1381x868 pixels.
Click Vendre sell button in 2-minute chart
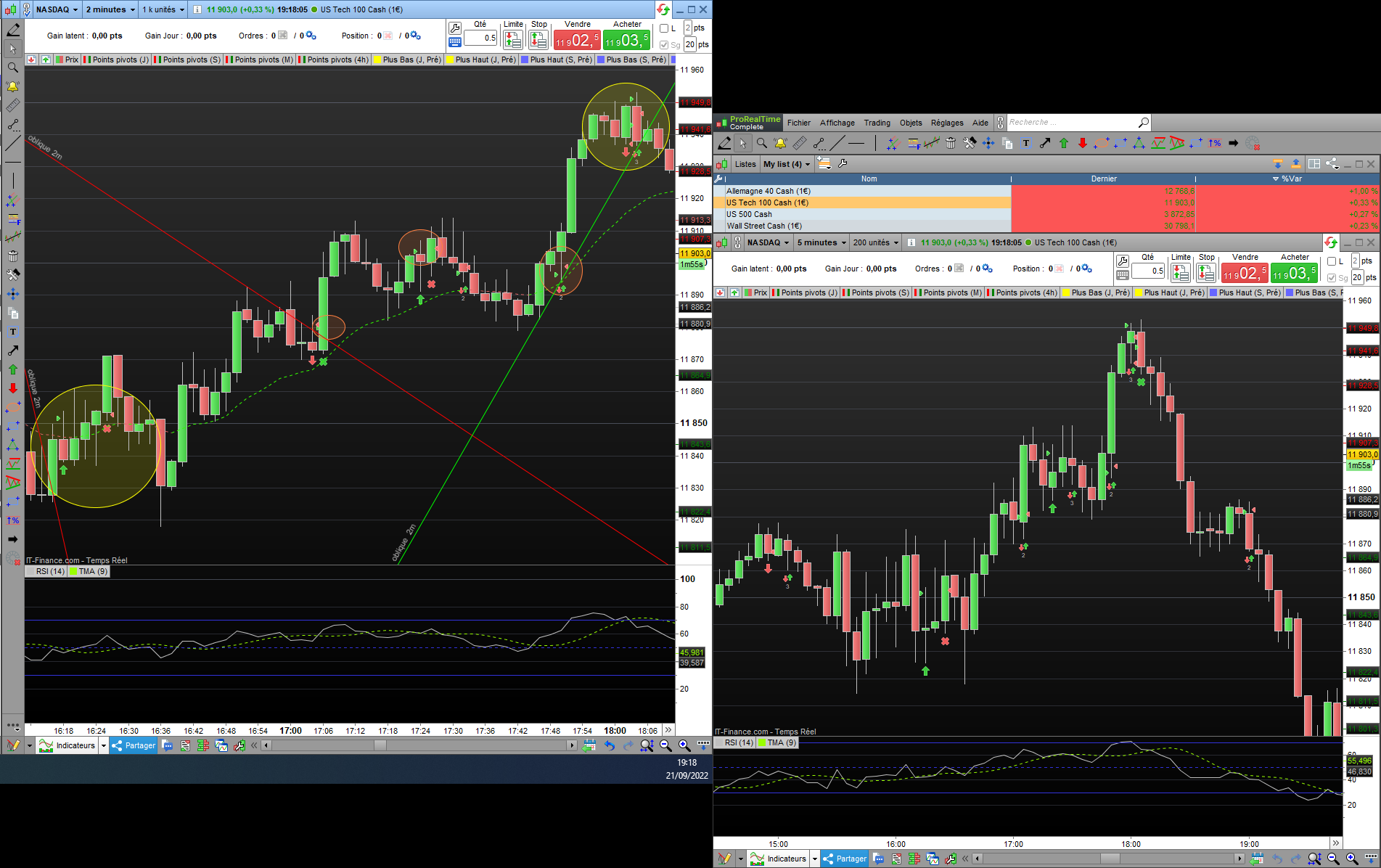[x=577, y=40]
